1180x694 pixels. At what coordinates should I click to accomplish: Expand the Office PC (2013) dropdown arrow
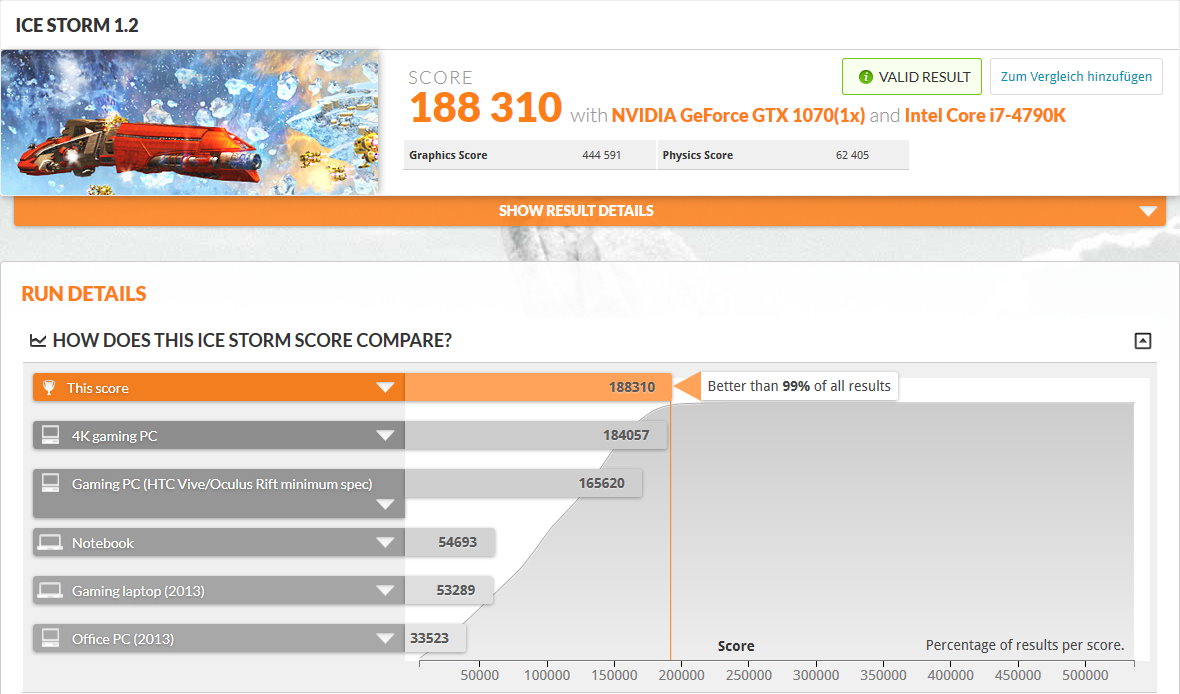pos(385,638)
